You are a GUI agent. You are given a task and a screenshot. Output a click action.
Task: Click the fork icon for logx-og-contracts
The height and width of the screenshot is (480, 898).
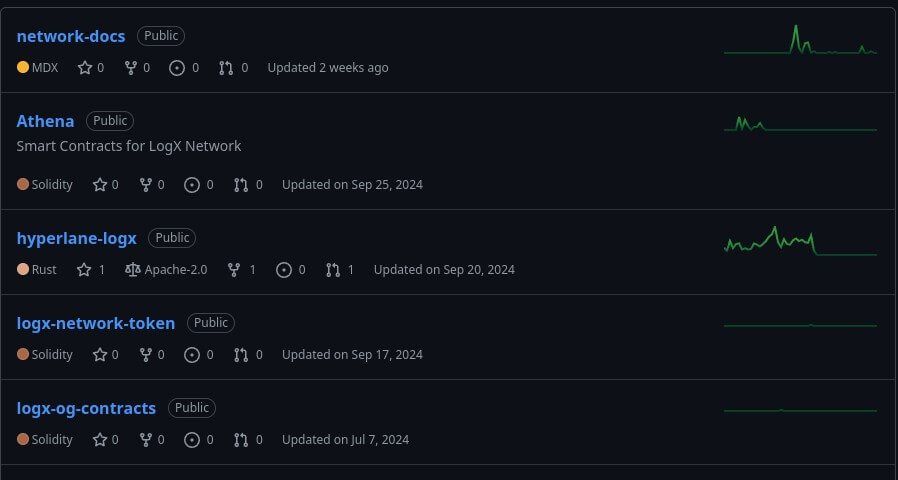[145, 440]
